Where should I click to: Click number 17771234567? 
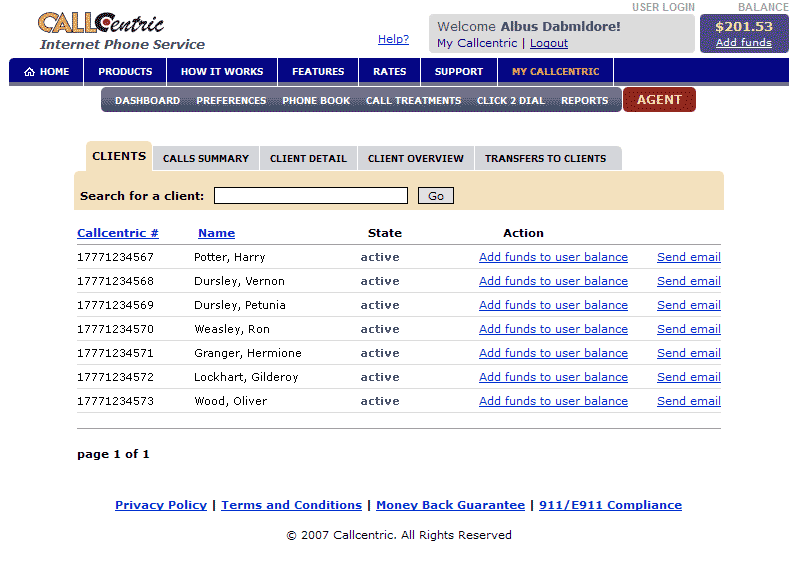[116, 257]
